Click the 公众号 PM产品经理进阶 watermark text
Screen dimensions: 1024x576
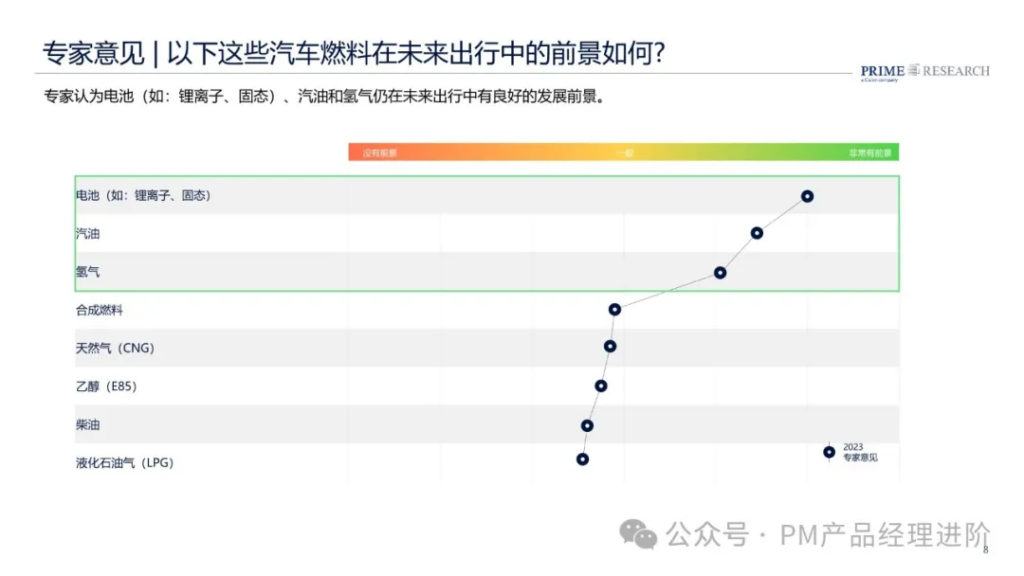[x=828, y=535]
